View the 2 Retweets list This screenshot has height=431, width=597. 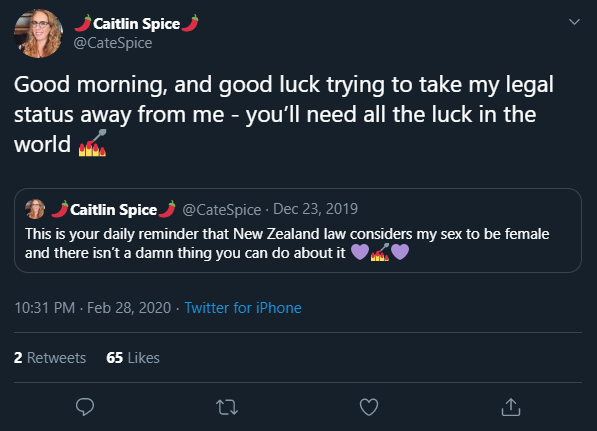[50, 358]
